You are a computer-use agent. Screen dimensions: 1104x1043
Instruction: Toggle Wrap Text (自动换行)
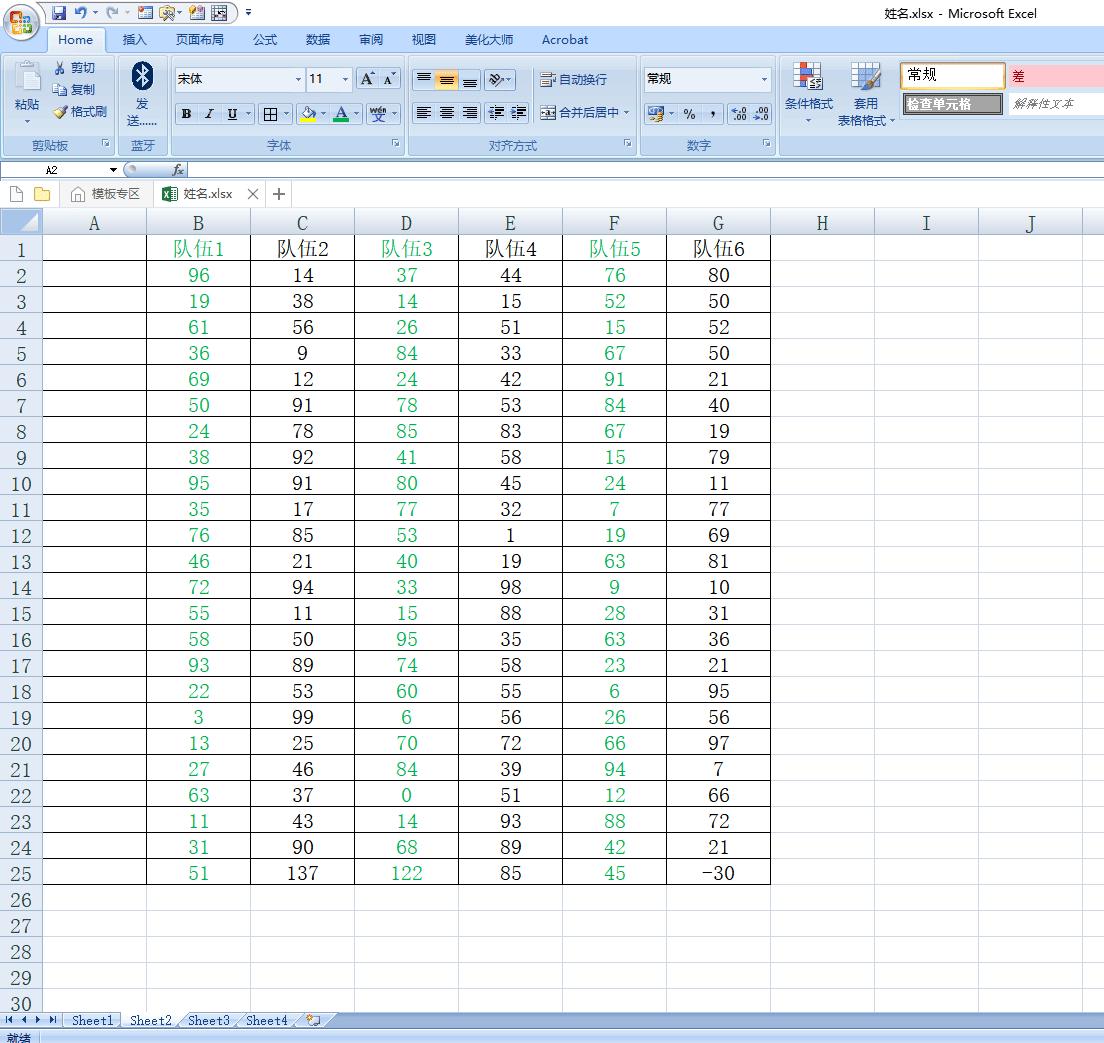click(574, 80)
